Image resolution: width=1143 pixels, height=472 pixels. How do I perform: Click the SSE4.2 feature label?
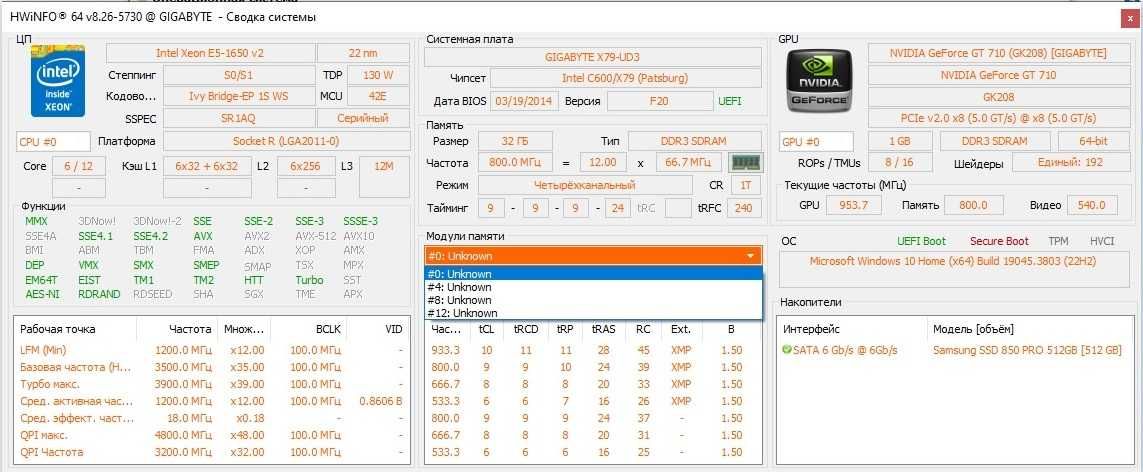(x=150, y=236)
